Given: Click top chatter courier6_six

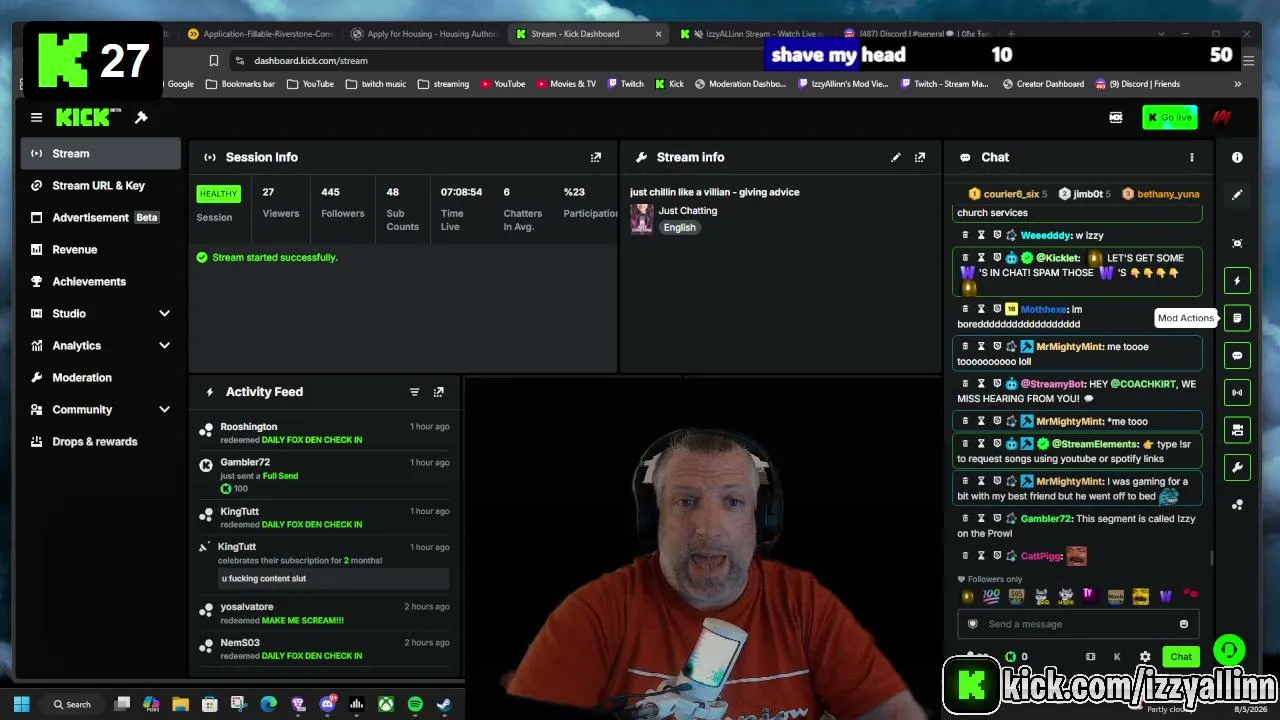Looking at the screenshot, I should pyautogui.click(x=1011, y=194).
